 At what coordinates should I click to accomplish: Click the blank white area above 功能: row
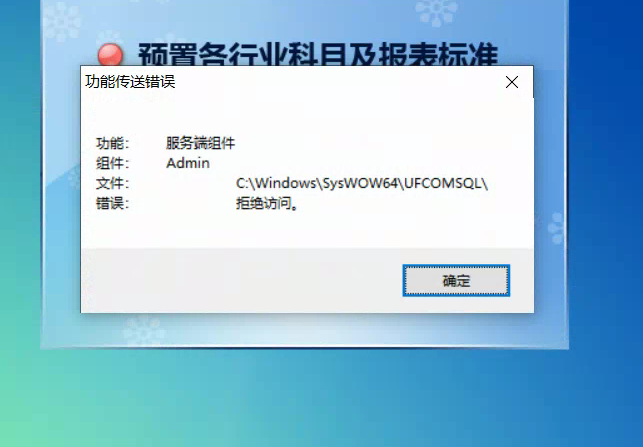tap(308, 117)
